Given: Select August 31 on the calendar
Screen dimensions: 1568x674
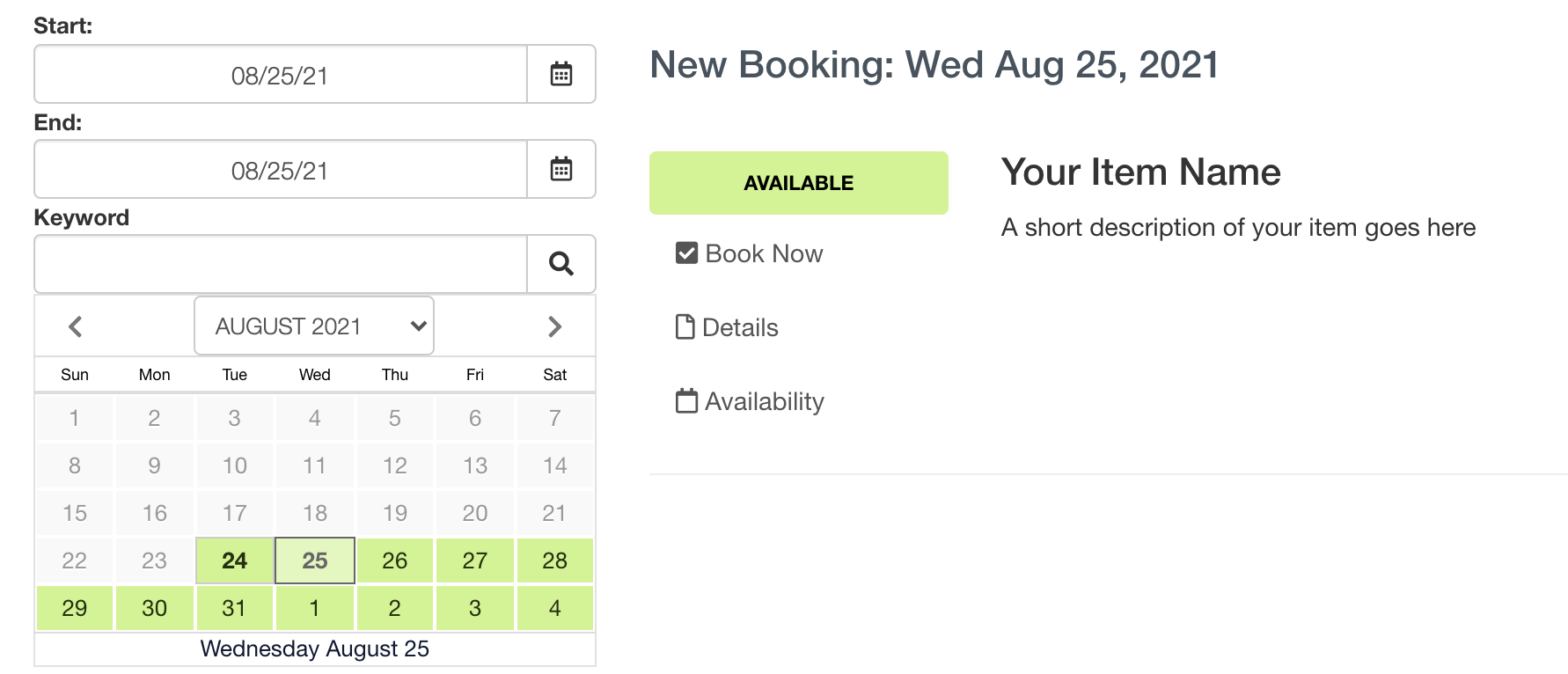Looking at the screenshot, I should coord(234,608).
